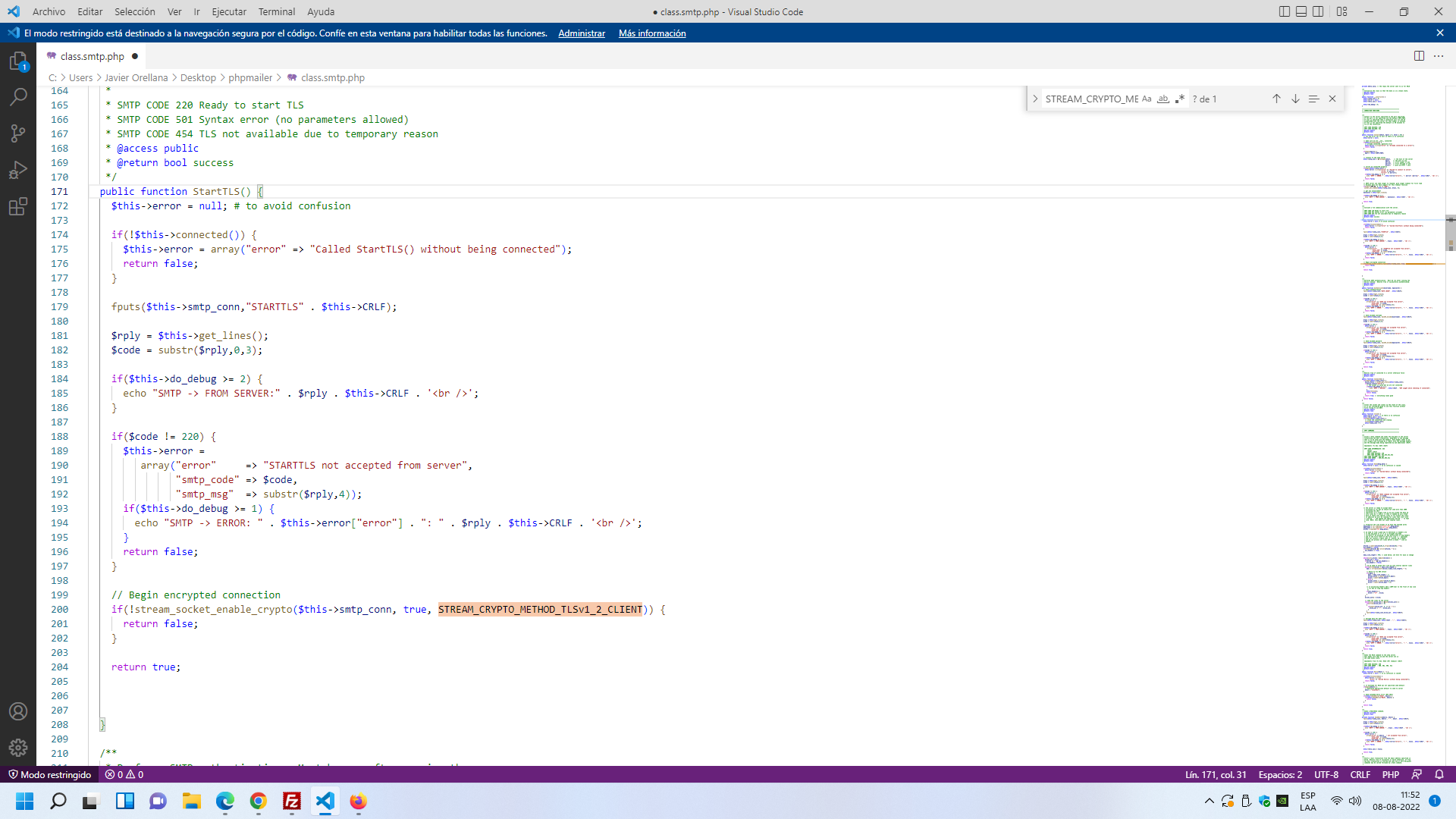
Task: Dismiss the restricted mode banner
Action: coord(1440,33)
